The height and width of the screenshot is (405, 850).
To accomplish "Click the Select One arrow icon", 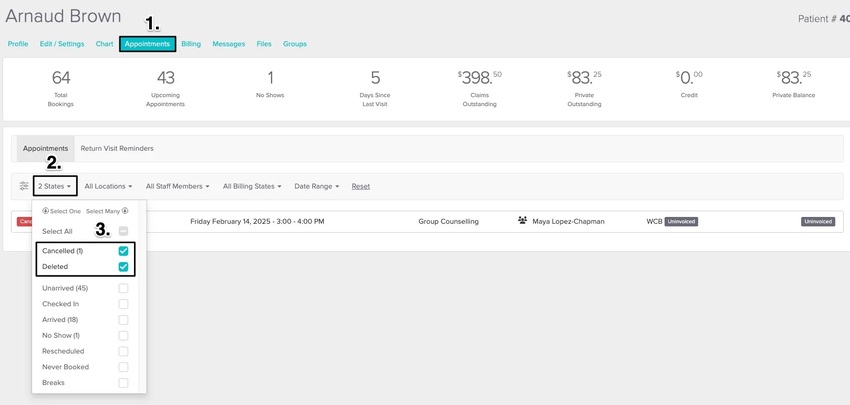I will [x=46, y=211].
